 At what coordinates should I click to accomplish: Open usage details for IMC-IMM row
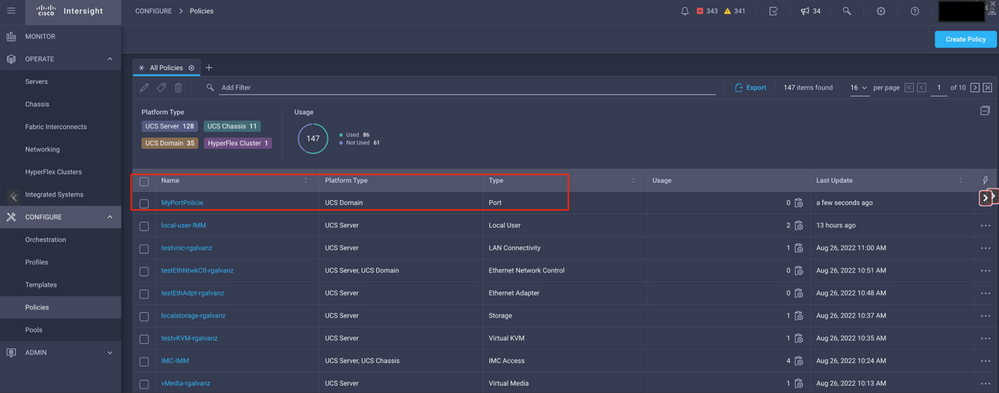click(798, 361)
